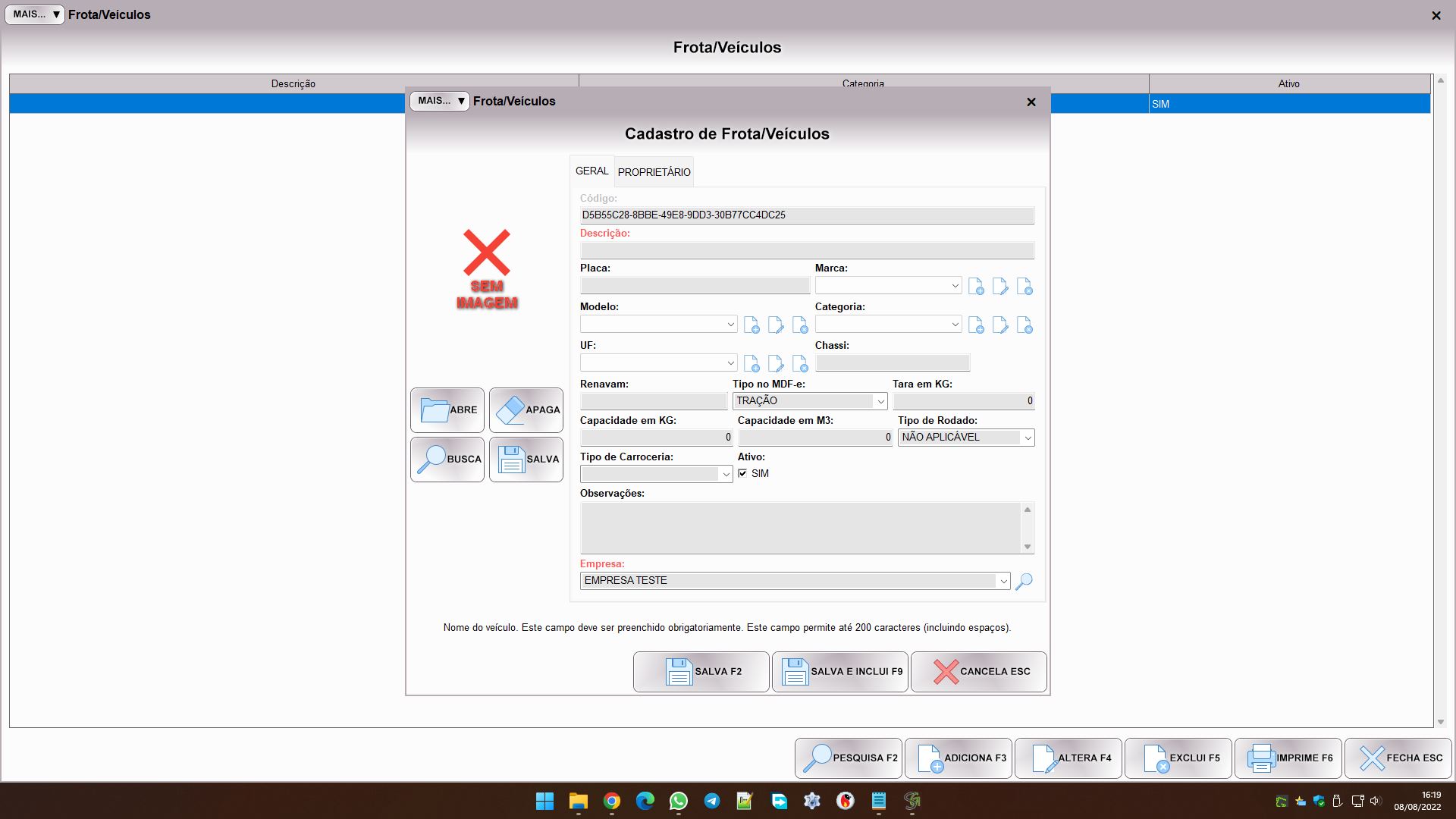Click CANCELA ESC button
Viewport: 1456px width, 819px height.
click(x=978, y=672)
